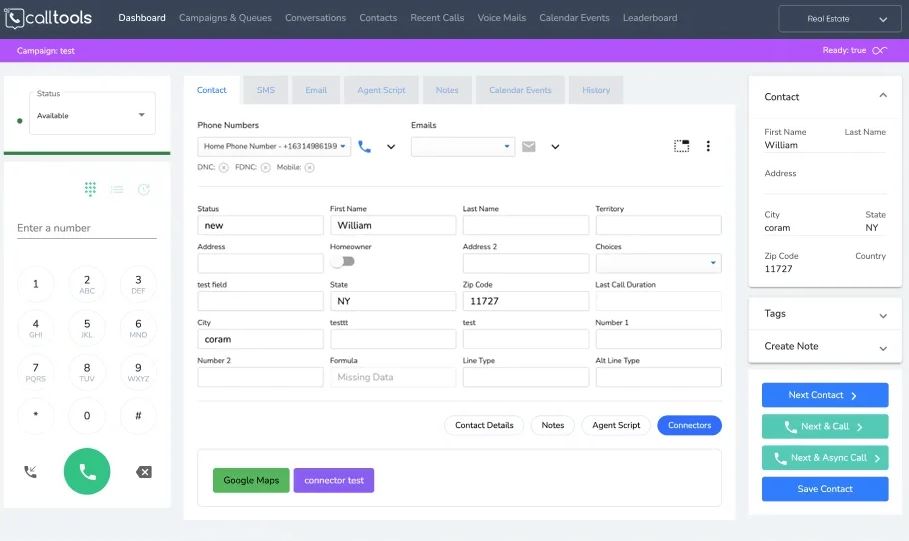The image size is (909, 541).
Task: Open Campaigns & Queues
Action: [x=225, y=18]
